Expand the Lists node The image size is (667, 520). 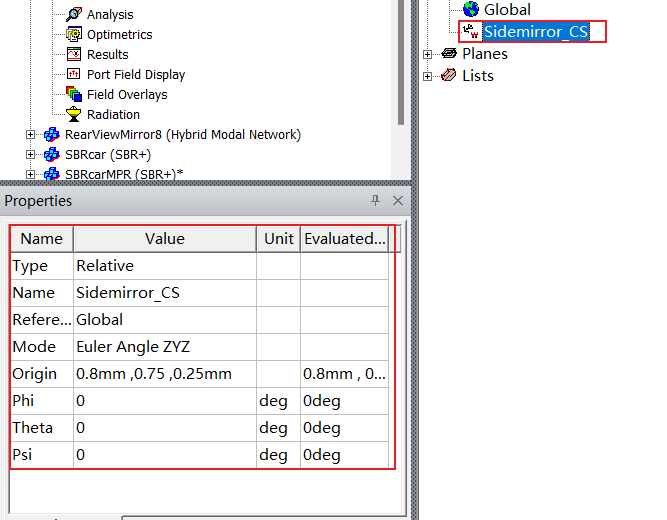click(428, 76)
